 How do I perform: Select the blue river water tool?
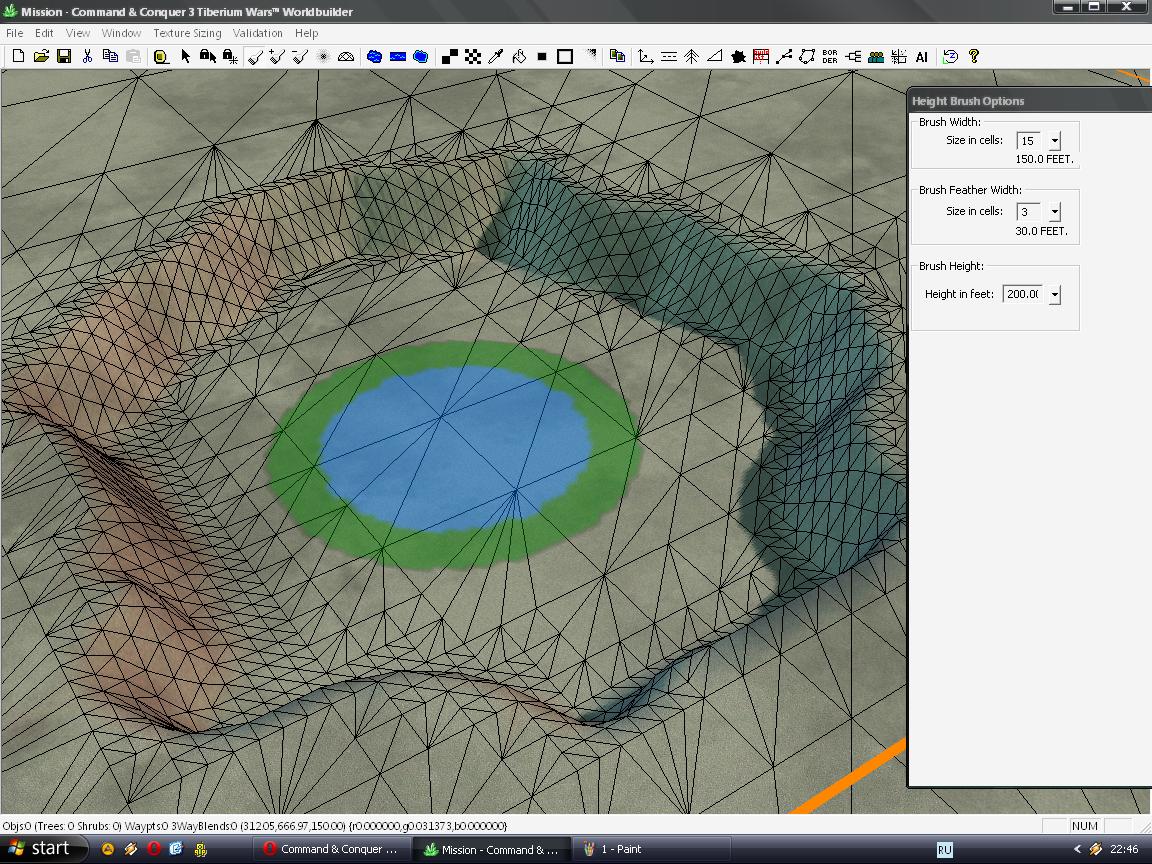tap(397, 57)
